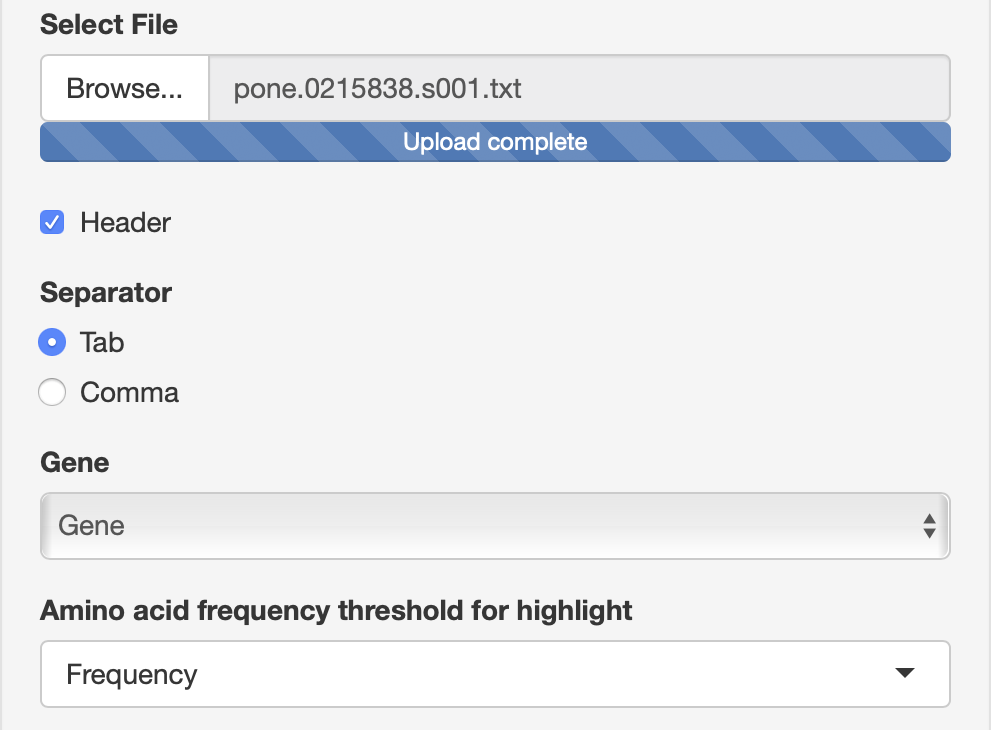
Task: Expand the Frequency dropdown
Action: click(480, 674)
